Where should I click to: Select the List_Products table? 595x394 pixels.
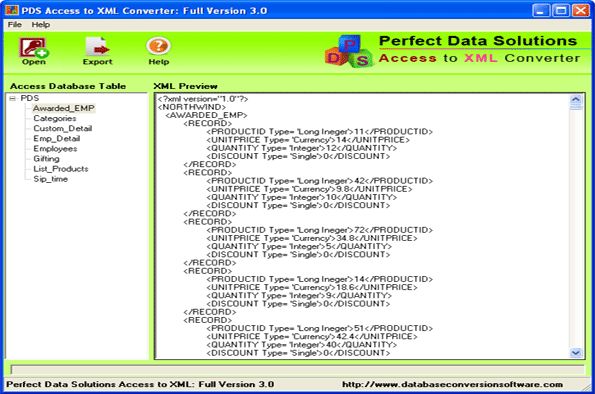click(61, 169)
